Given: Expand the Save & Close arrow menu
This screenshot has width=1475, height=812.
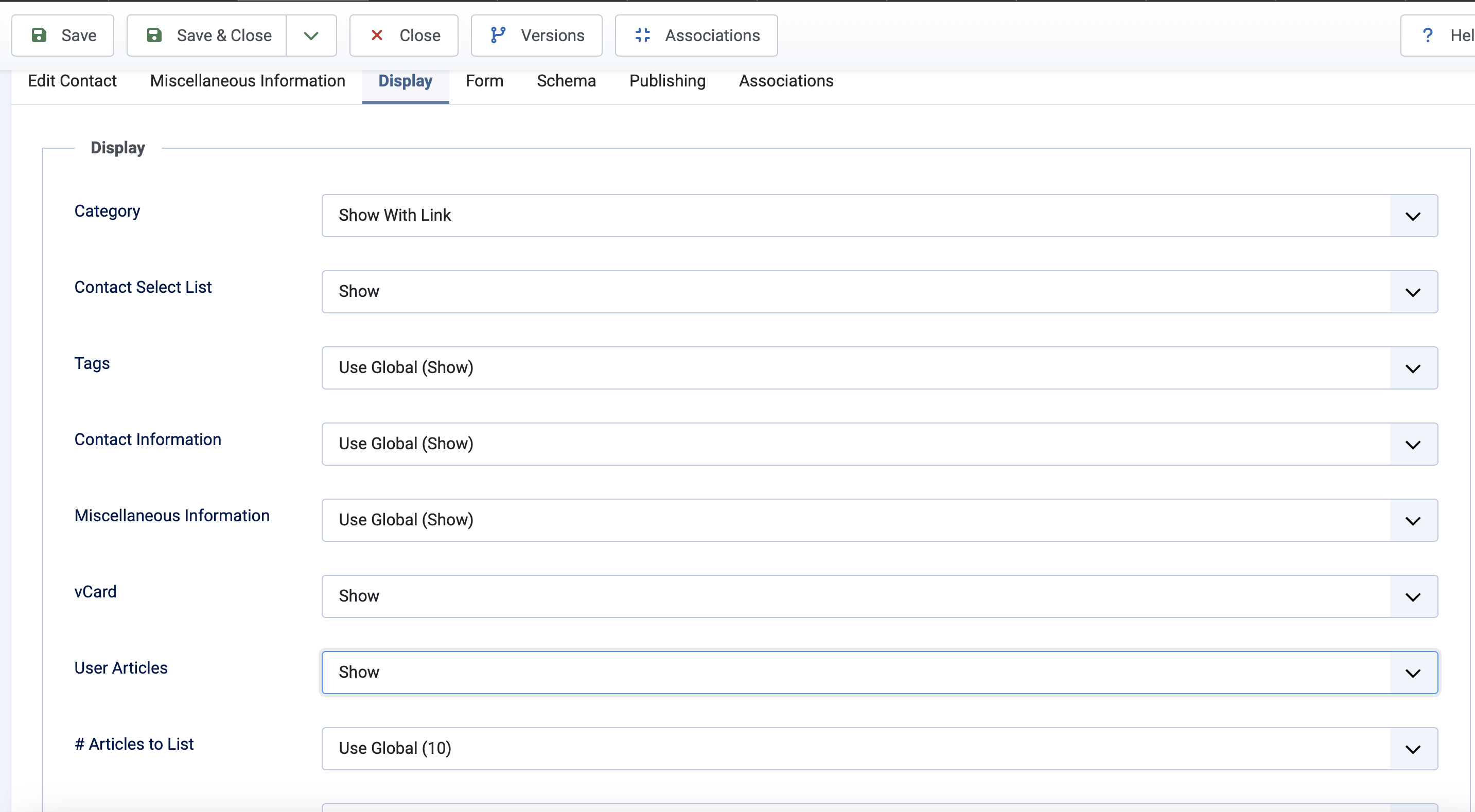Looking at the screenshot, I should pos(311,36).
